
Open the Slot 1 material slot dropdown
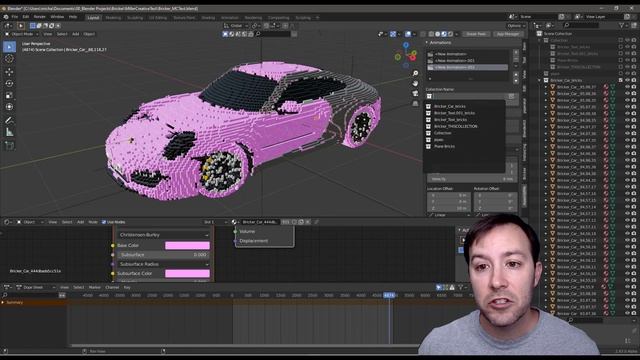216,222
